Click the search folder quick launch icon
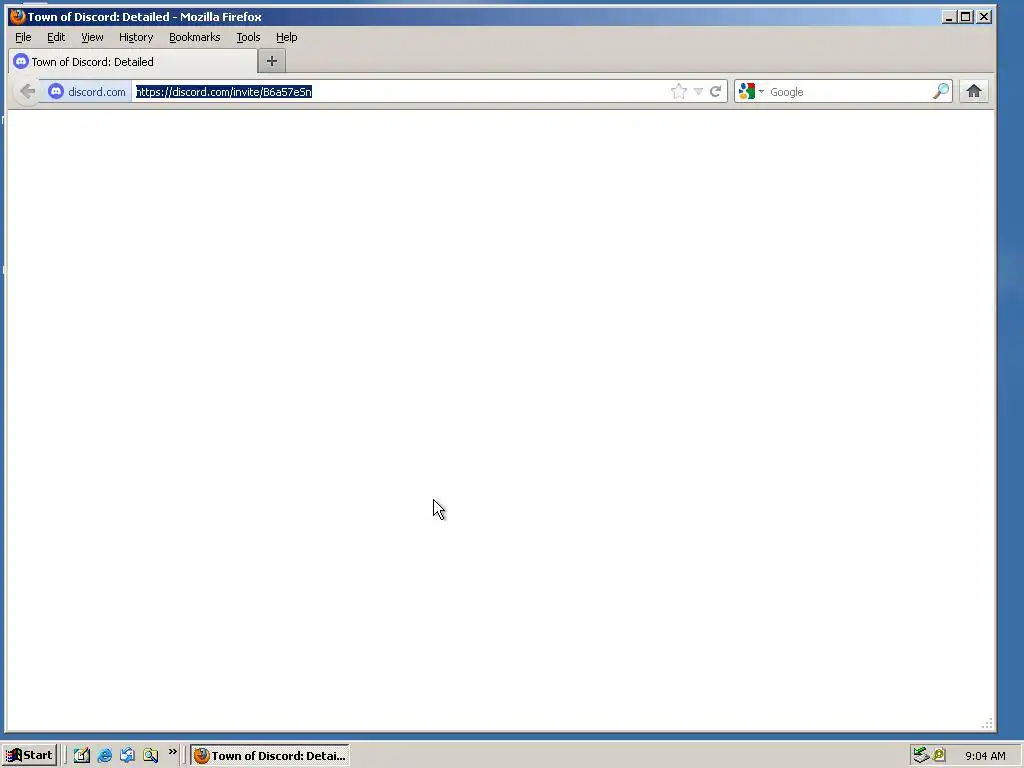Image resolution: width=1024 pixels, height=768 pixels. point(151,756)
